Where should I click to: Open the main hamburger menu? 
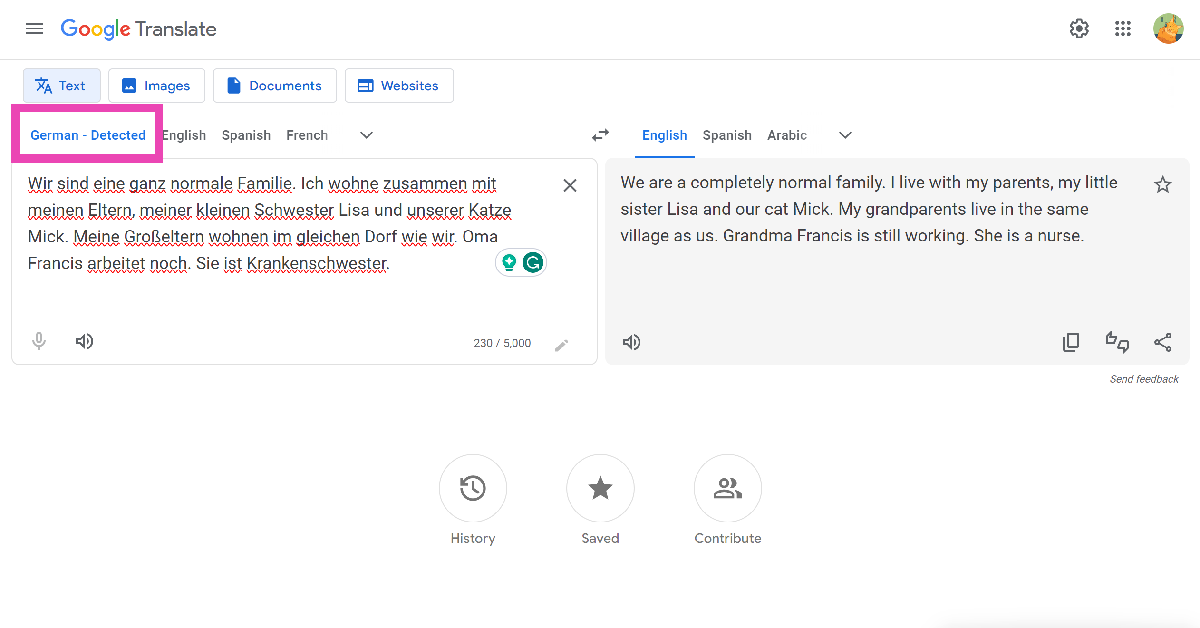pyautogui.click(x=34, y=29)
